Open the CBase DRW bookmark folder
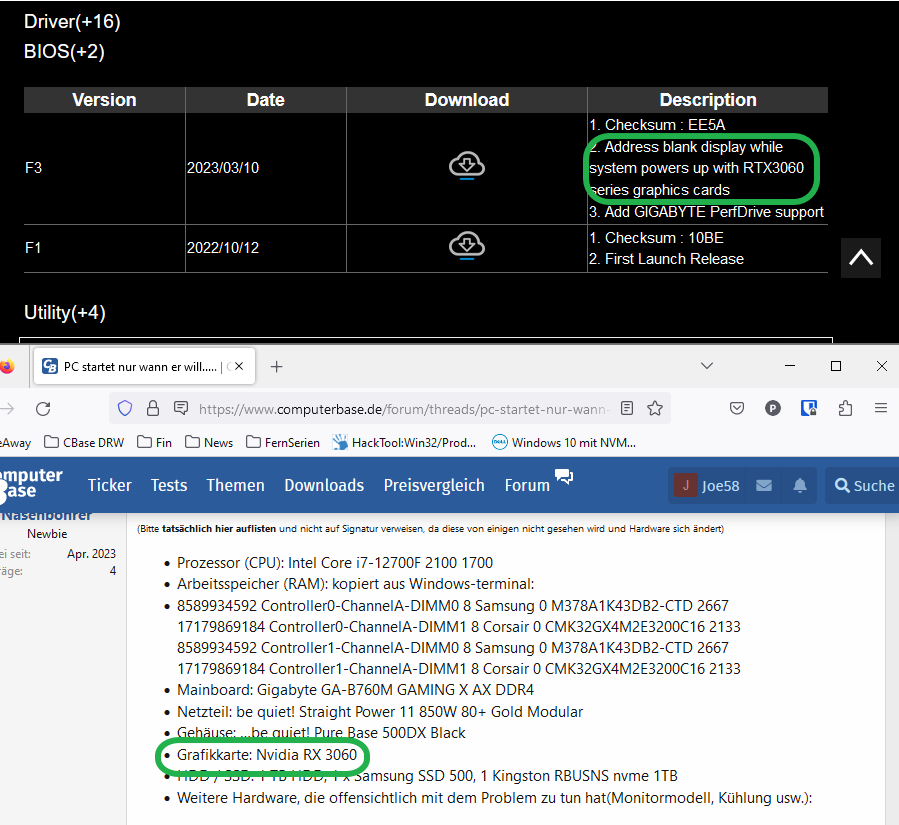Screen dimensions: 899x825 pyautogui.click(x=84, y=443)
